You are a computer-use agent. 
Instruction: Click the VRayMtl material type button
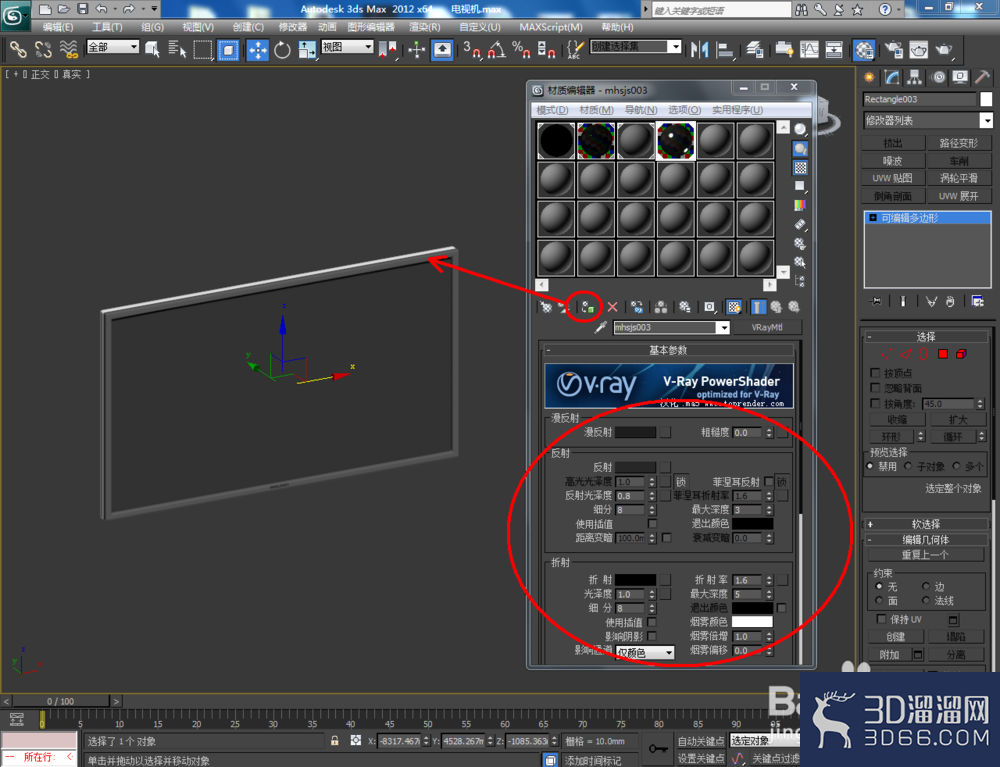coord(767,328)
